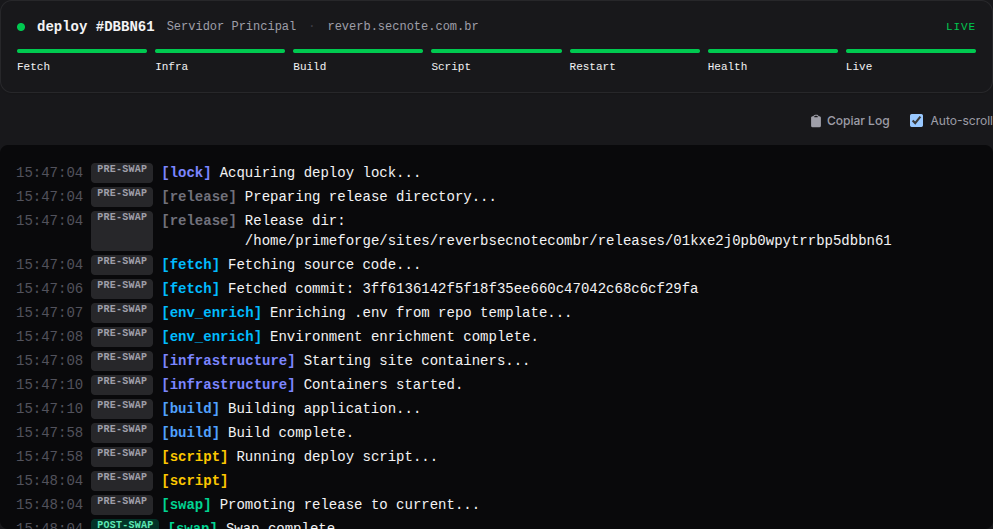This screenshot has width=993, height=529.
Task: Click the Preparing release directory log line
Action: pyautogui.click(x=370, y=196)
